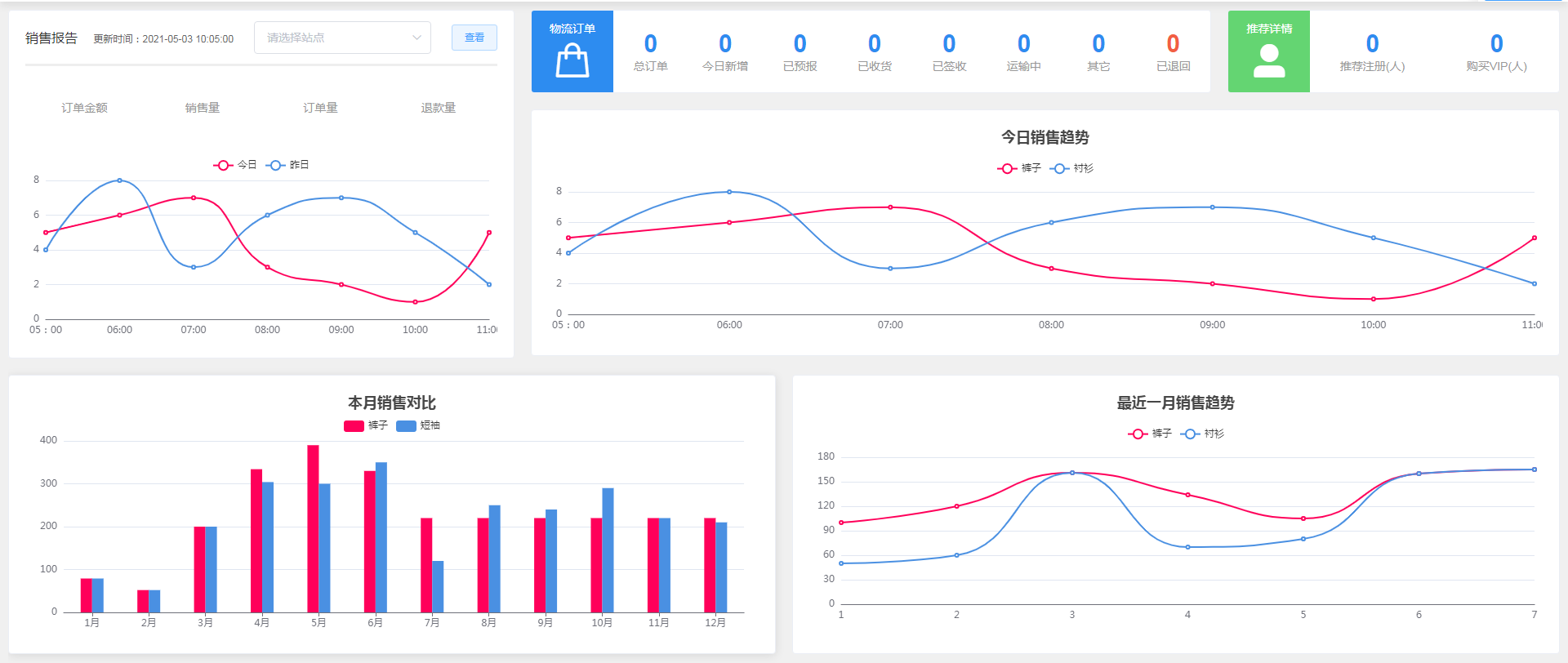Click the 购买VIP(人) count
The image size is (1568, 663).
[1496, 43]
